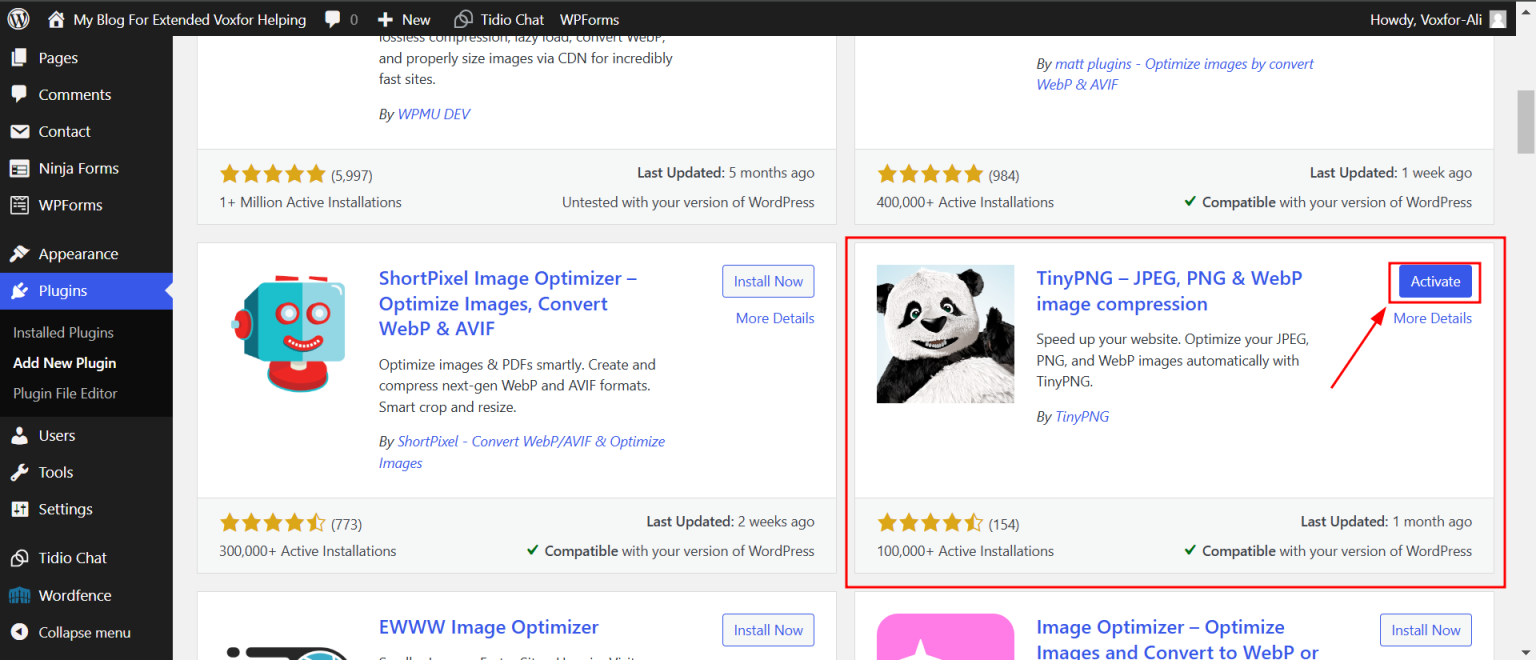View More Details for TinyPNG
This screenshot has height=660, width=1536.
pos(1432,317)
